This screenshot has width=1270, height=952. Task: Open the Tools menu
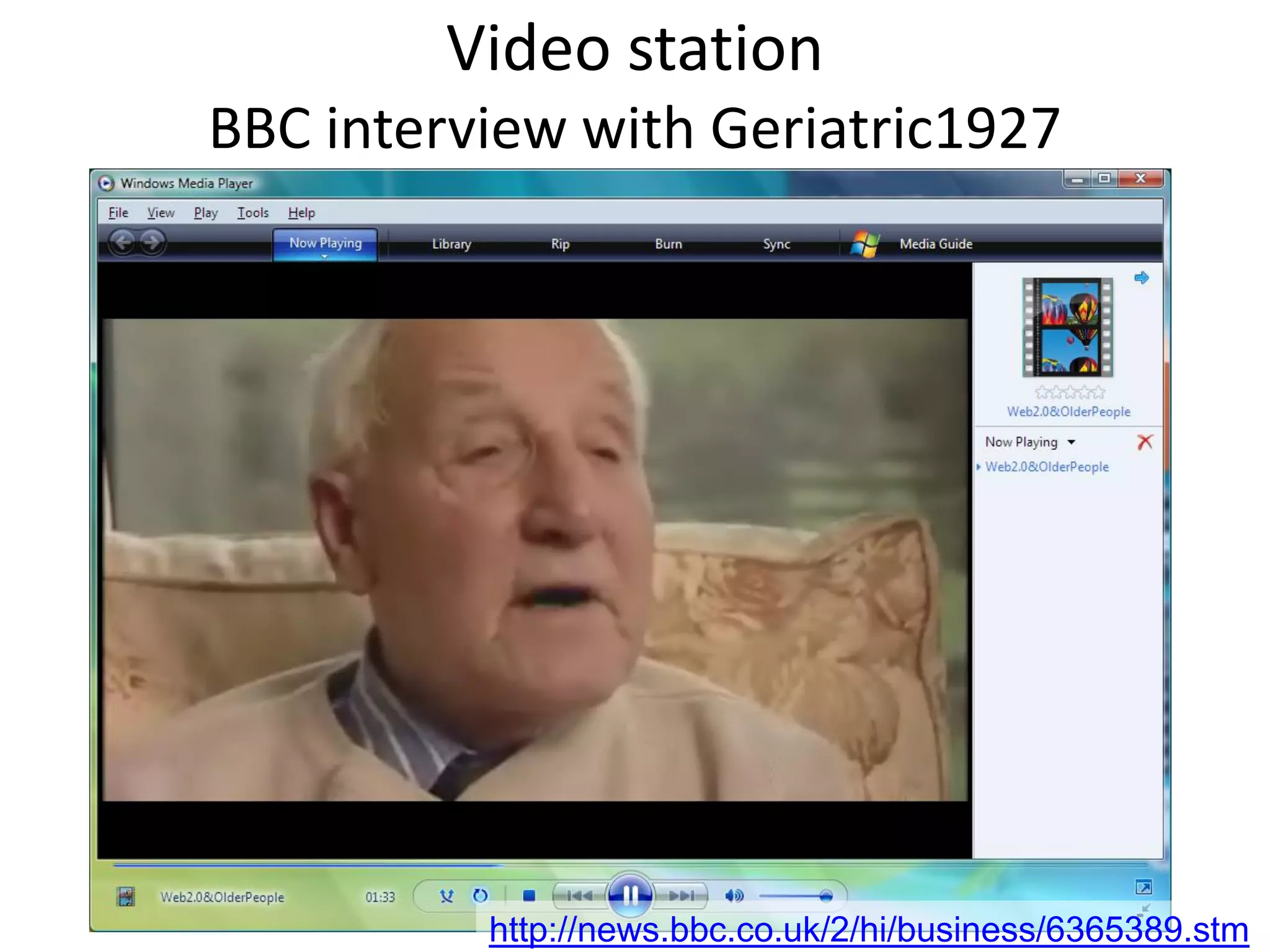(252, 213)
